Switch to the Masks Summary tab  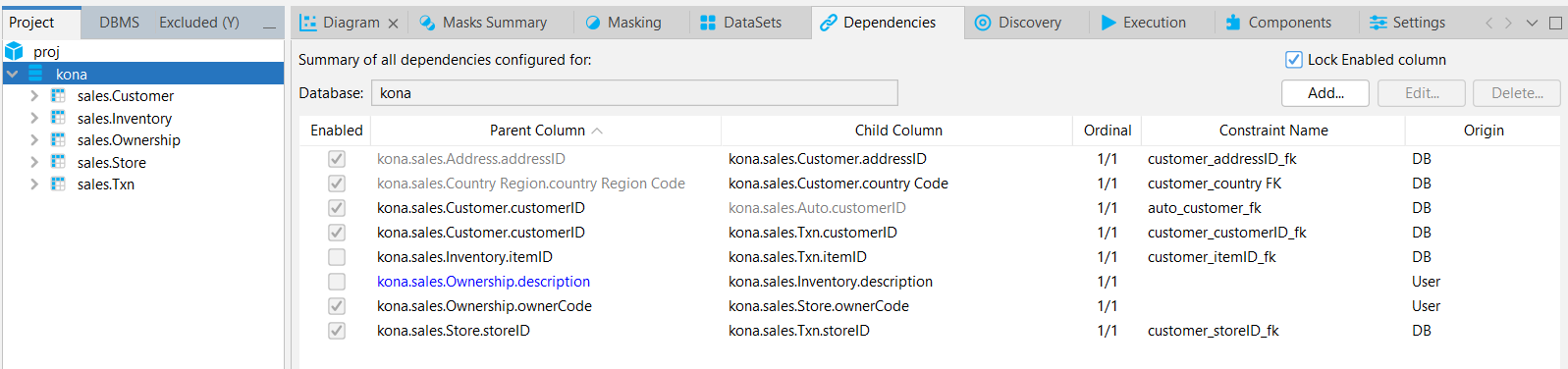(x=483, y=23)
